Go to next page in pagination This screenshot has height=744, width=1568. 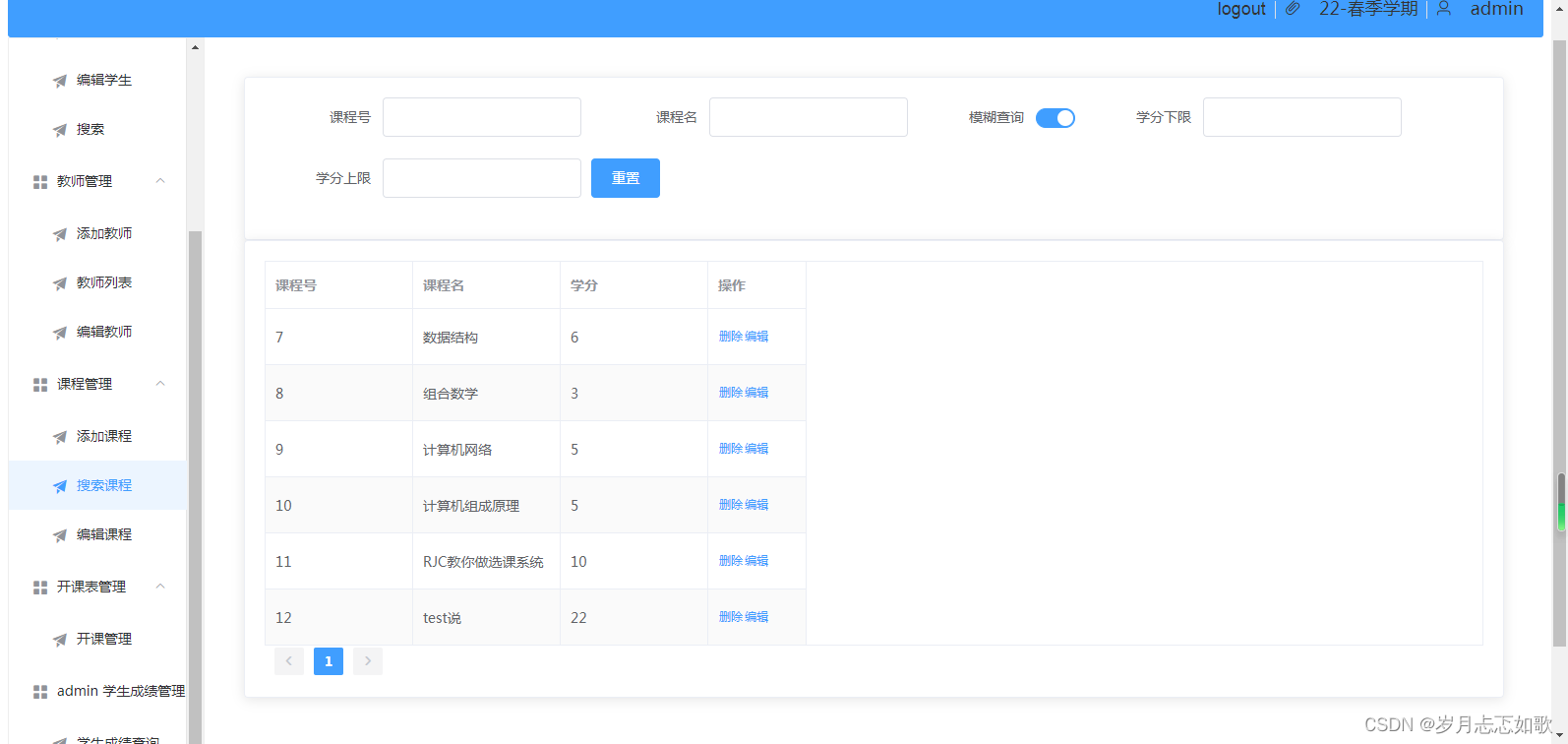(368, 661)
